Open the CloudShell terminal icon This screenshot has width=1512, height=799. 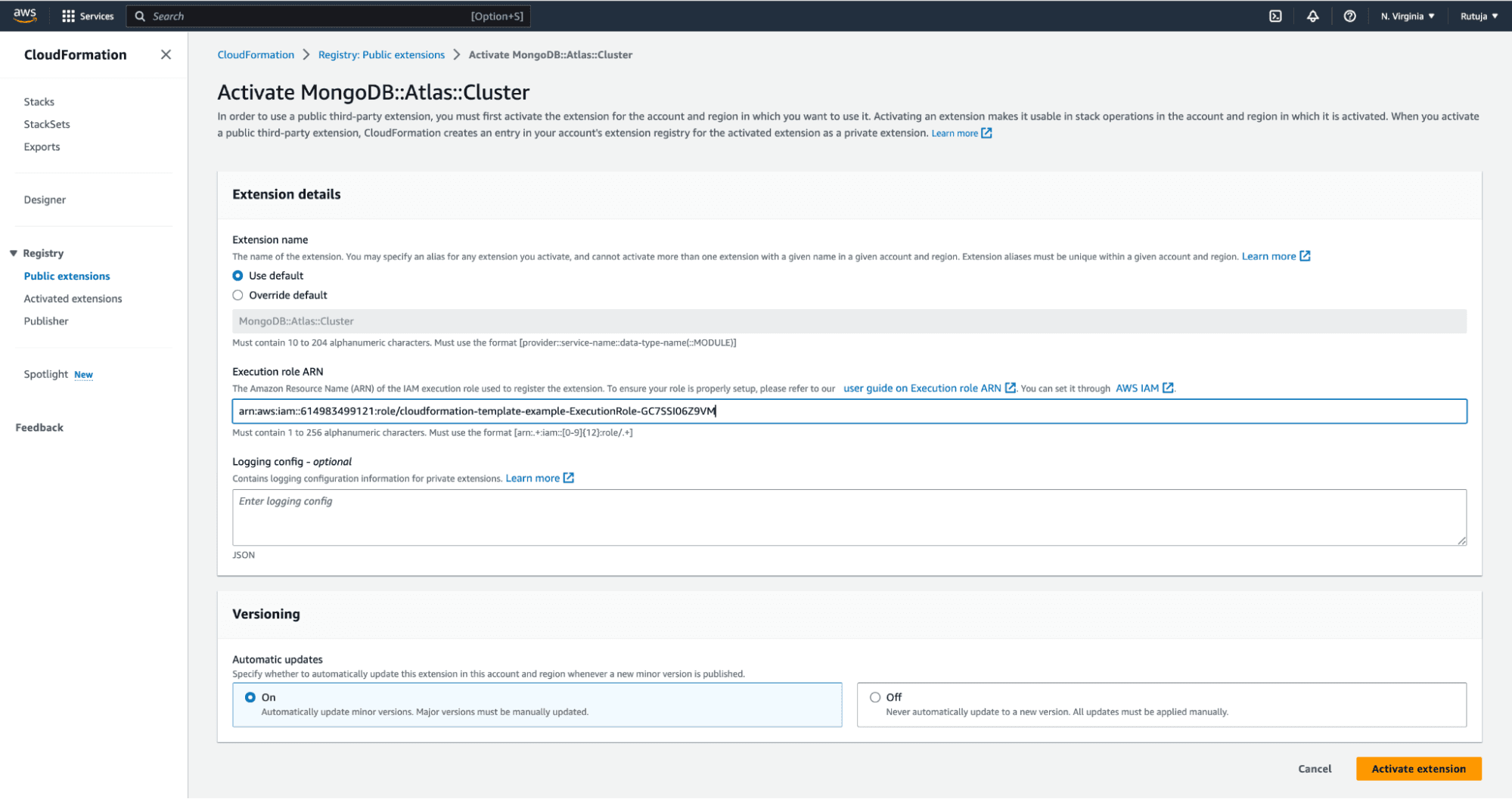[1275, 16]
